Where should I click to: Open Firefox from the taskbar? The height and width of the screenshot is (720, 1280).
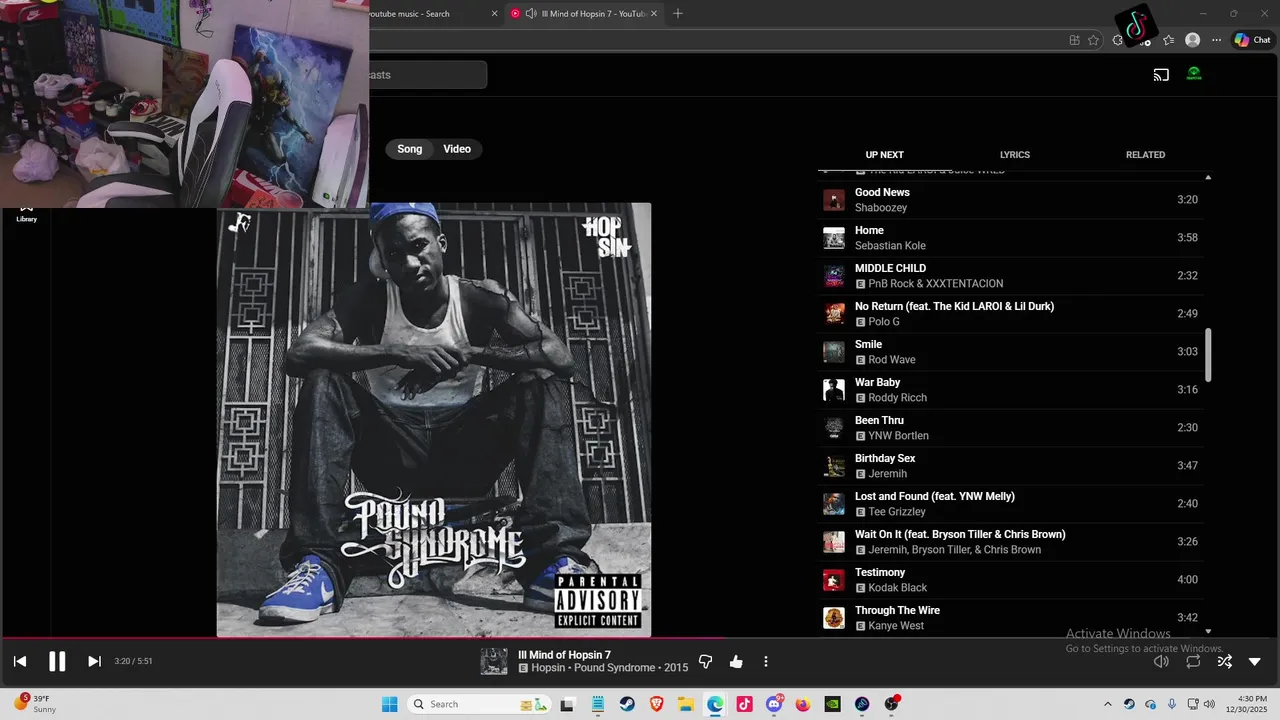click(803, 704)
